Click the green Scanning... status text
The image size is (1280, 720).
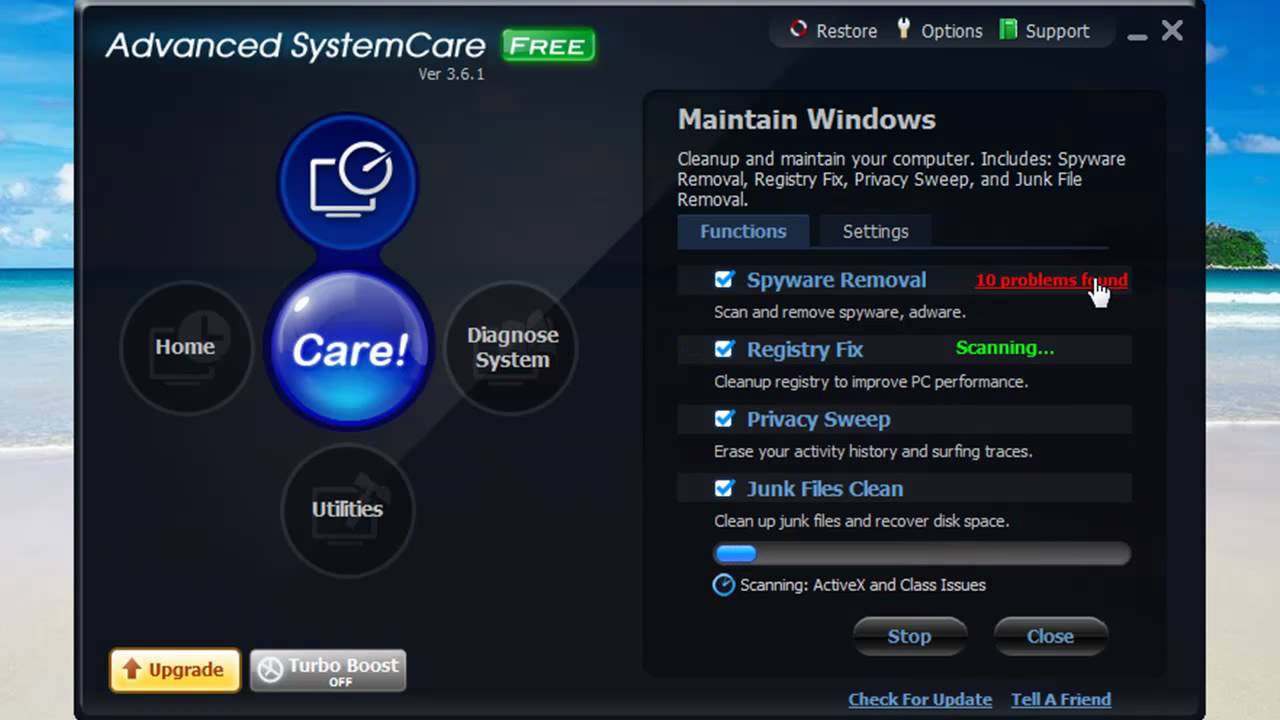click(1005, 348)
